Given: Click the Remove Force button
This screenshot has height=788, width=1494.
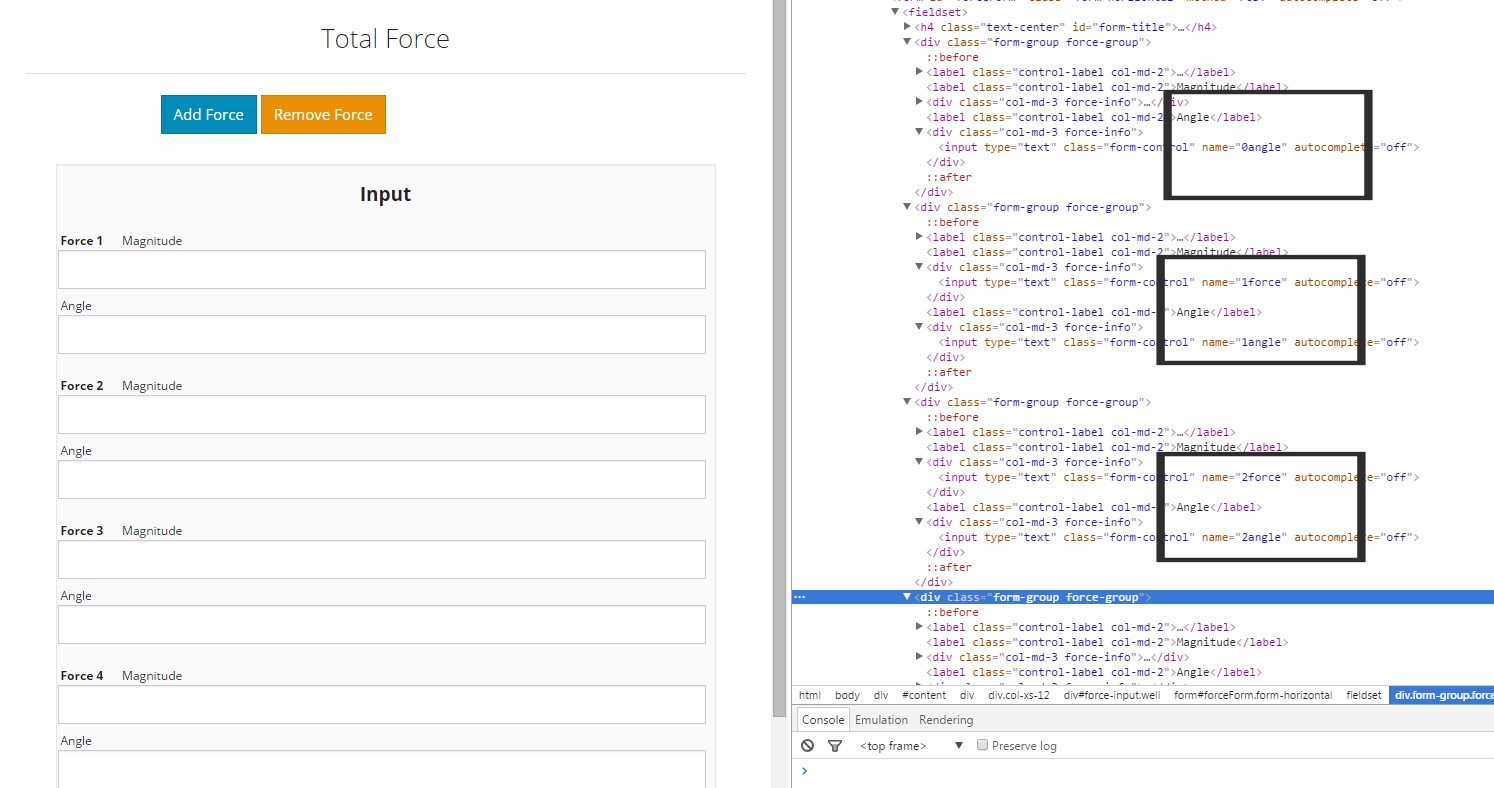Looking at the screenshot, I should 323,115.
